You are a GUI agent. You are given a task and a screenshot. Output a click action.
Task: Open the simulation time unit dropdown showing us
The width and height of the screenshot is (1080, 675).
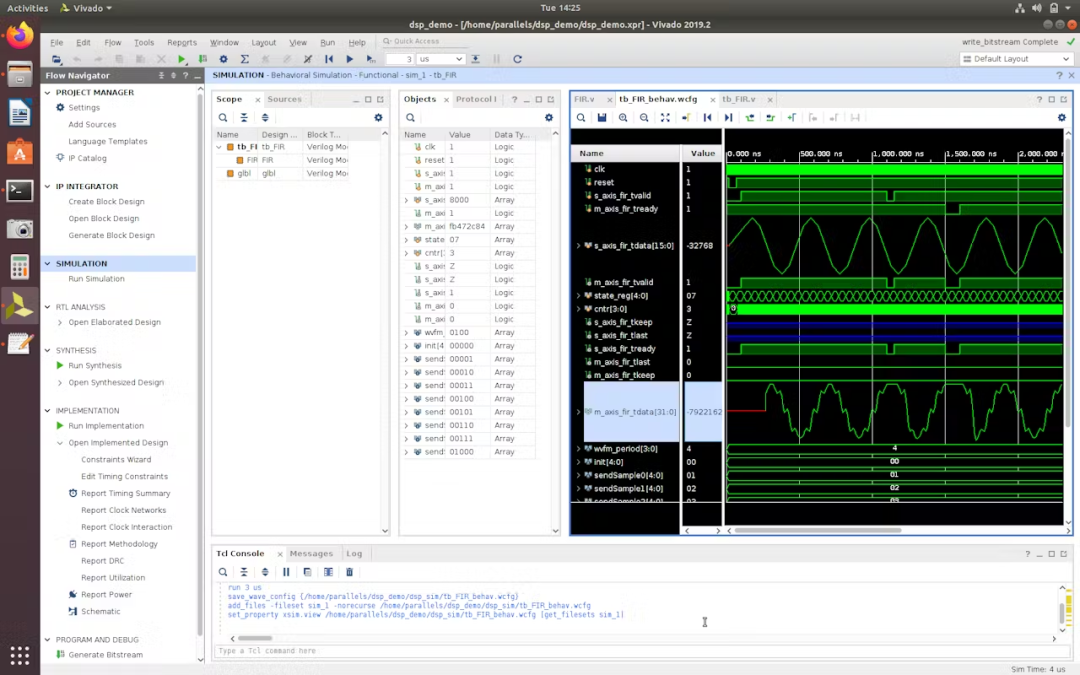click(442, 59)
